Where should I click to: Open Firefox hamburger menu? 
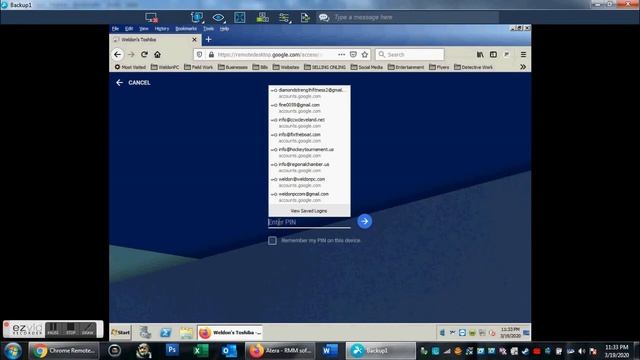[523, 54]
